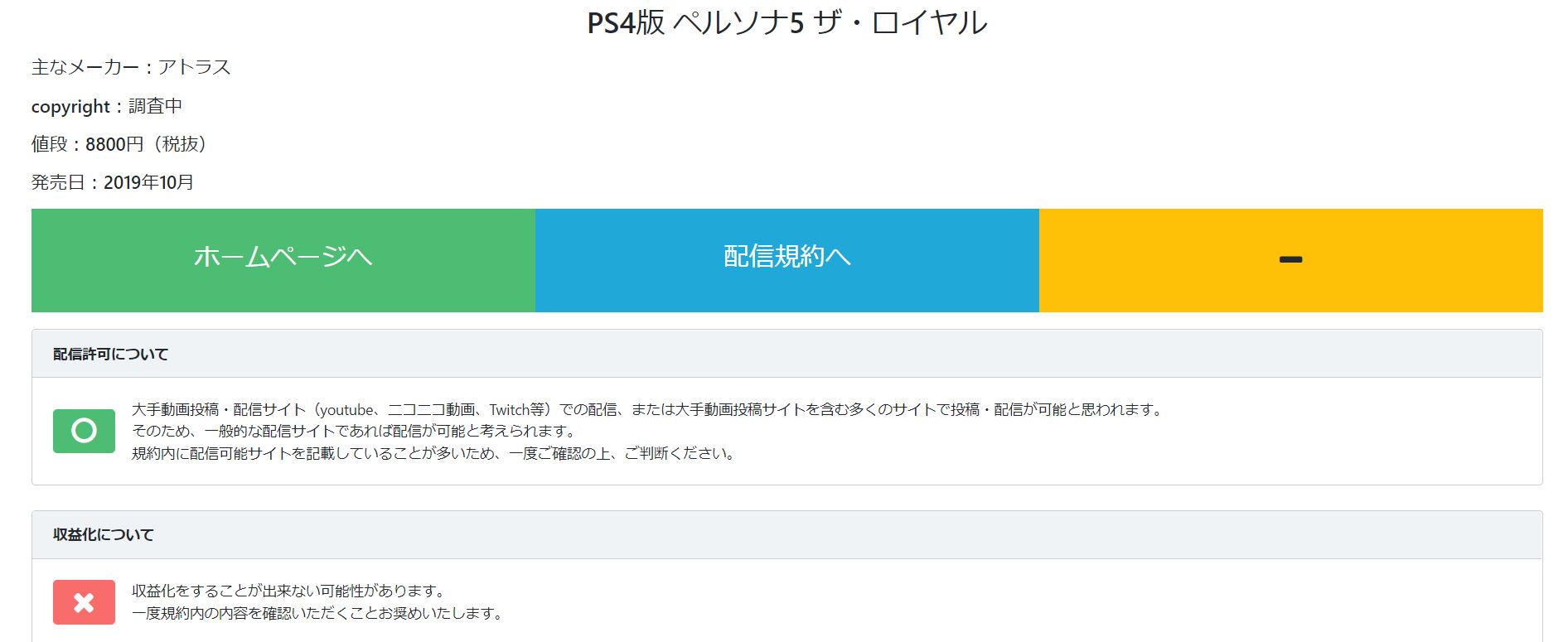Open the blue 配信規約へ button
The width and height of the screenshot is (1568, 642).
(x=787, y=260)
